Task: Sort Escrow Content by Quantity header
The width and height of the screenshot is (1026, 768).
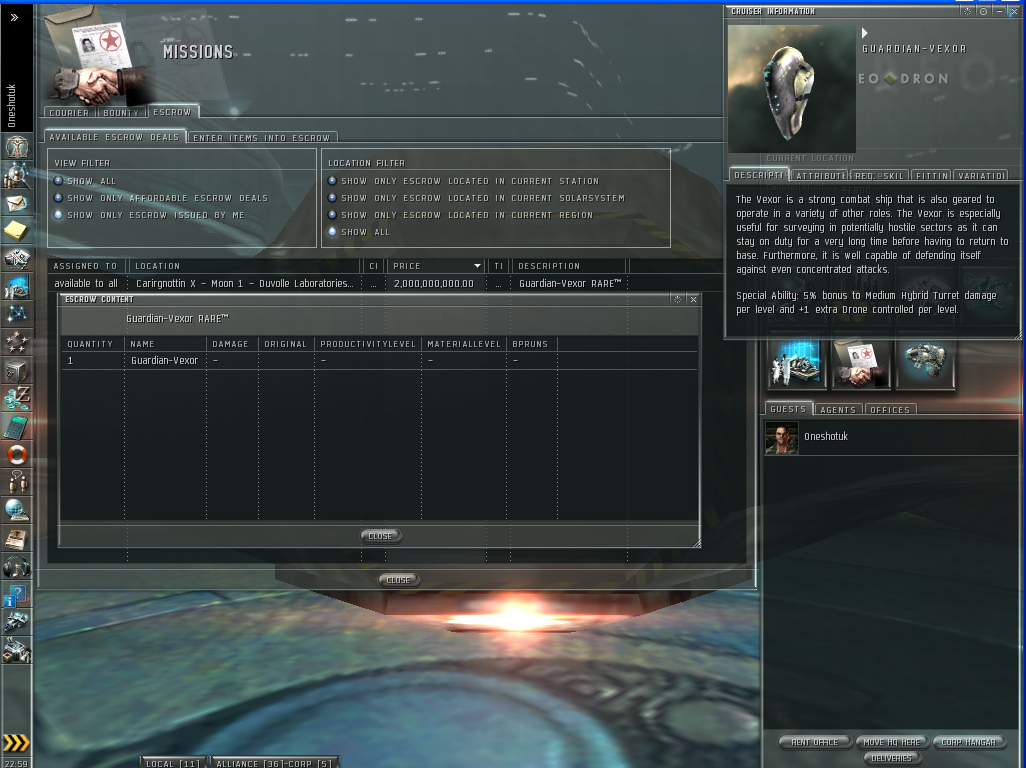Action: coord(92,343)
